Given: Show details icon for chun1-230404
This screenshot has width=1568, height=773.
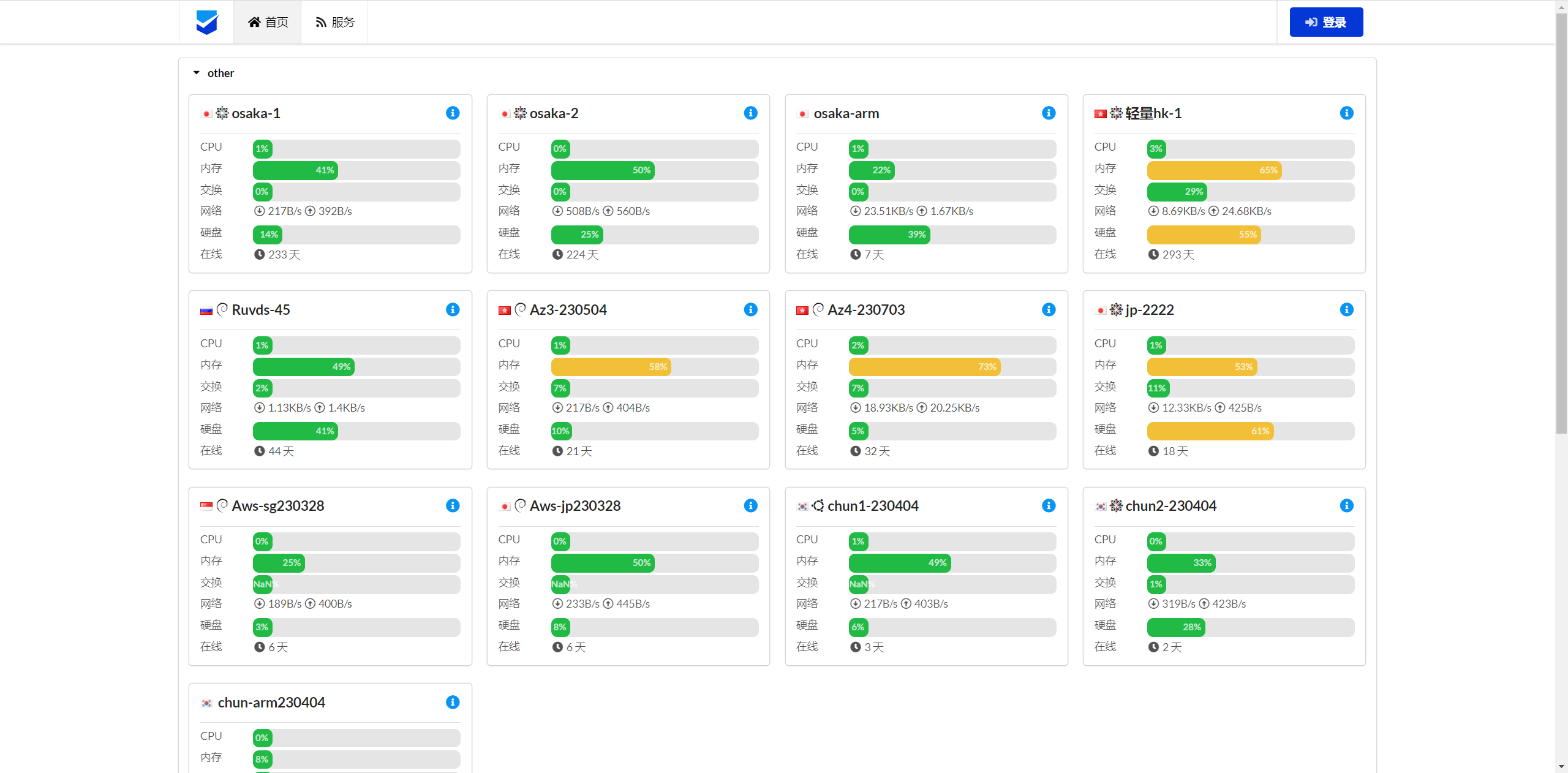Looking at the screenshot, I should (1049, 506).
